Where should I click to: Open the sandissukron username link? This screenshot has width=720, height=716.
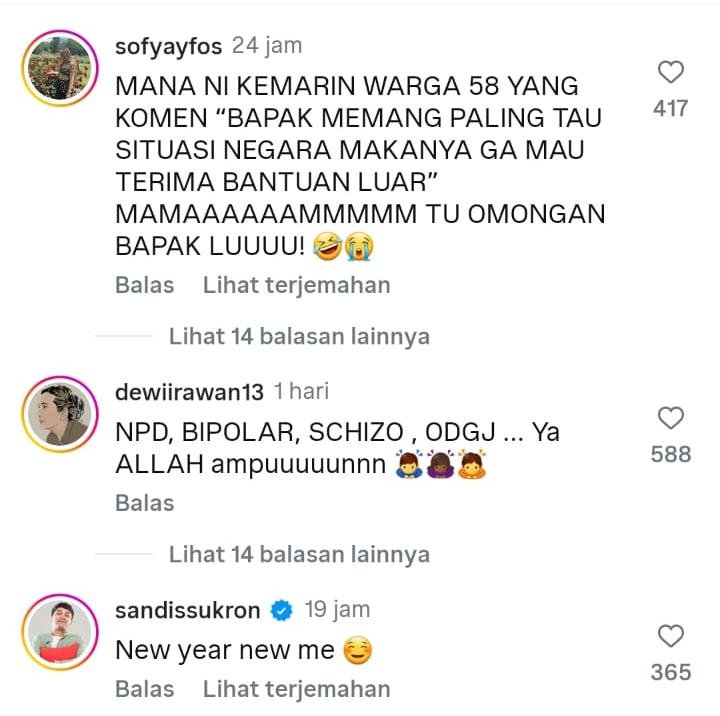coord(187,610)
